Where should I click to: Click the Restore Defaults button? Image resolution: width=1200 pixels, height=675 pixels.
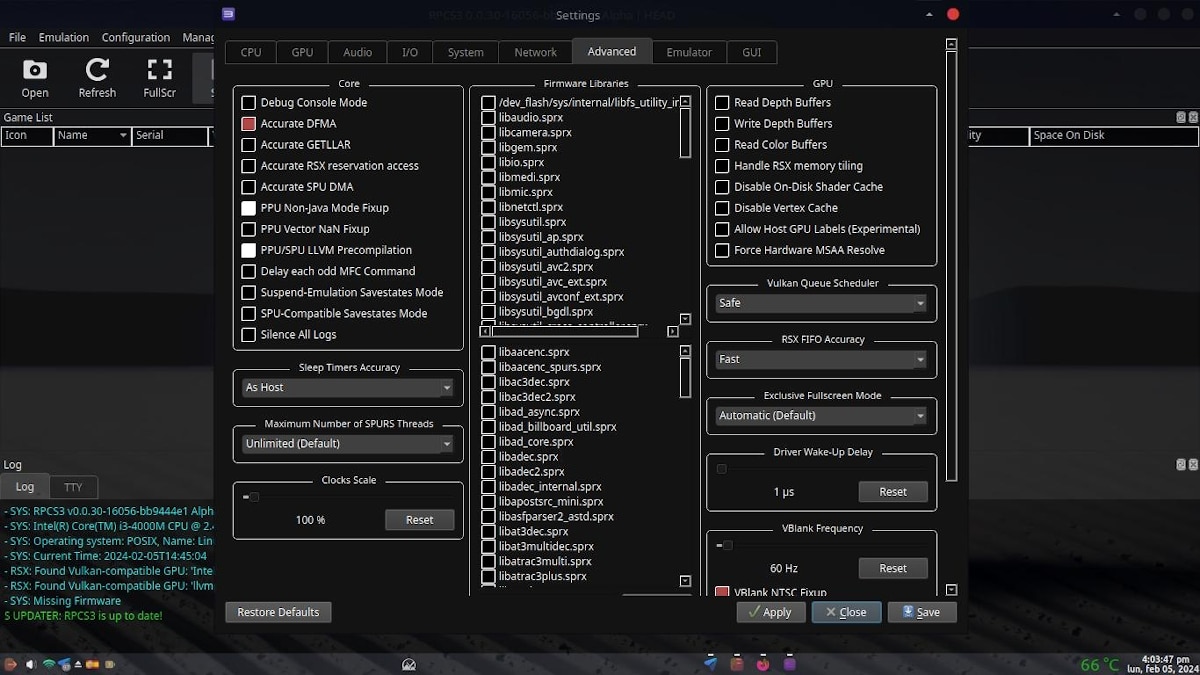(278, 612)
